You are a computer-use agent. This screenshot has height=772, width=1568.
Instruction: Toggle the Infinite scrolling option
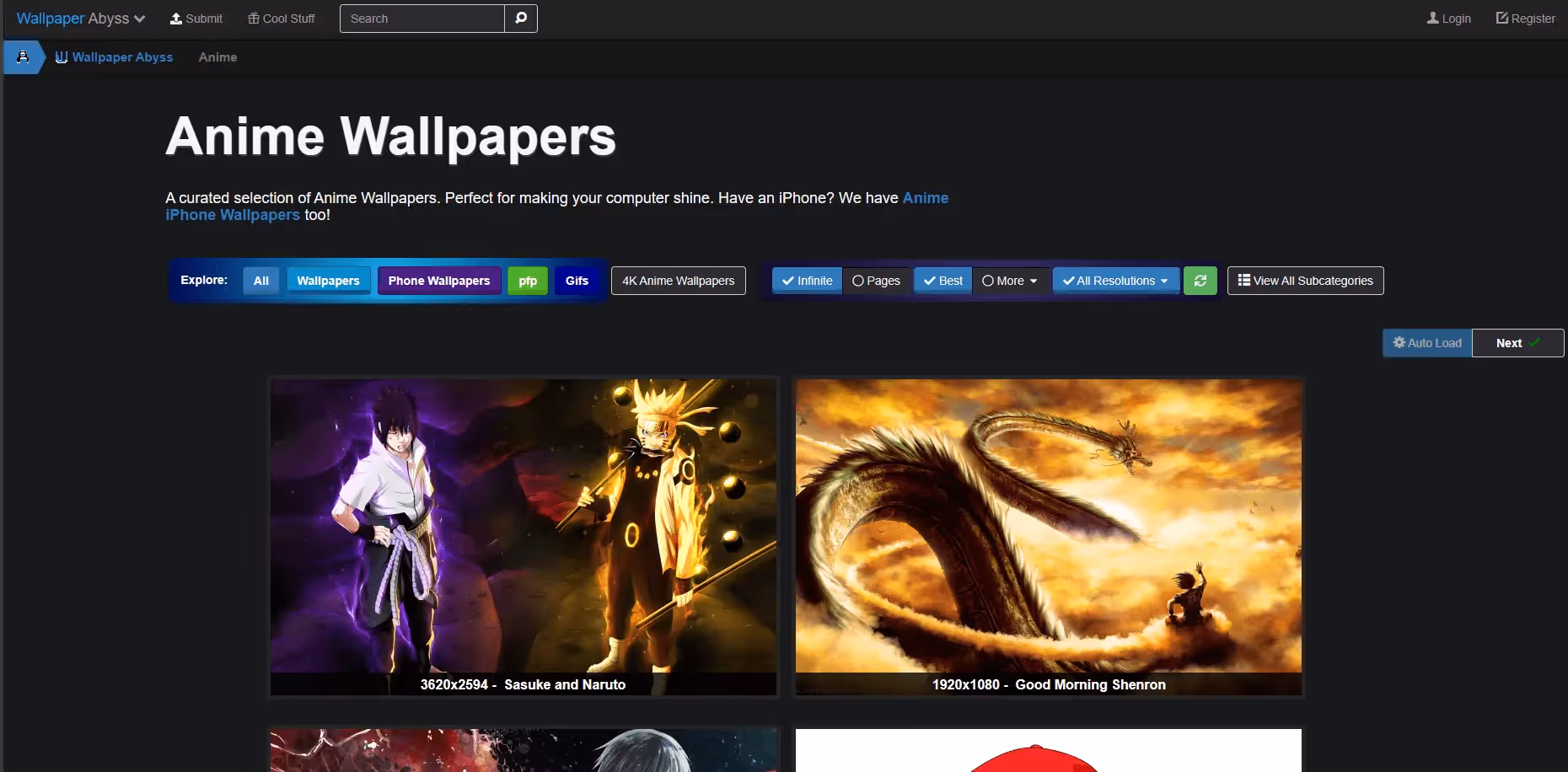click(805, 281)
